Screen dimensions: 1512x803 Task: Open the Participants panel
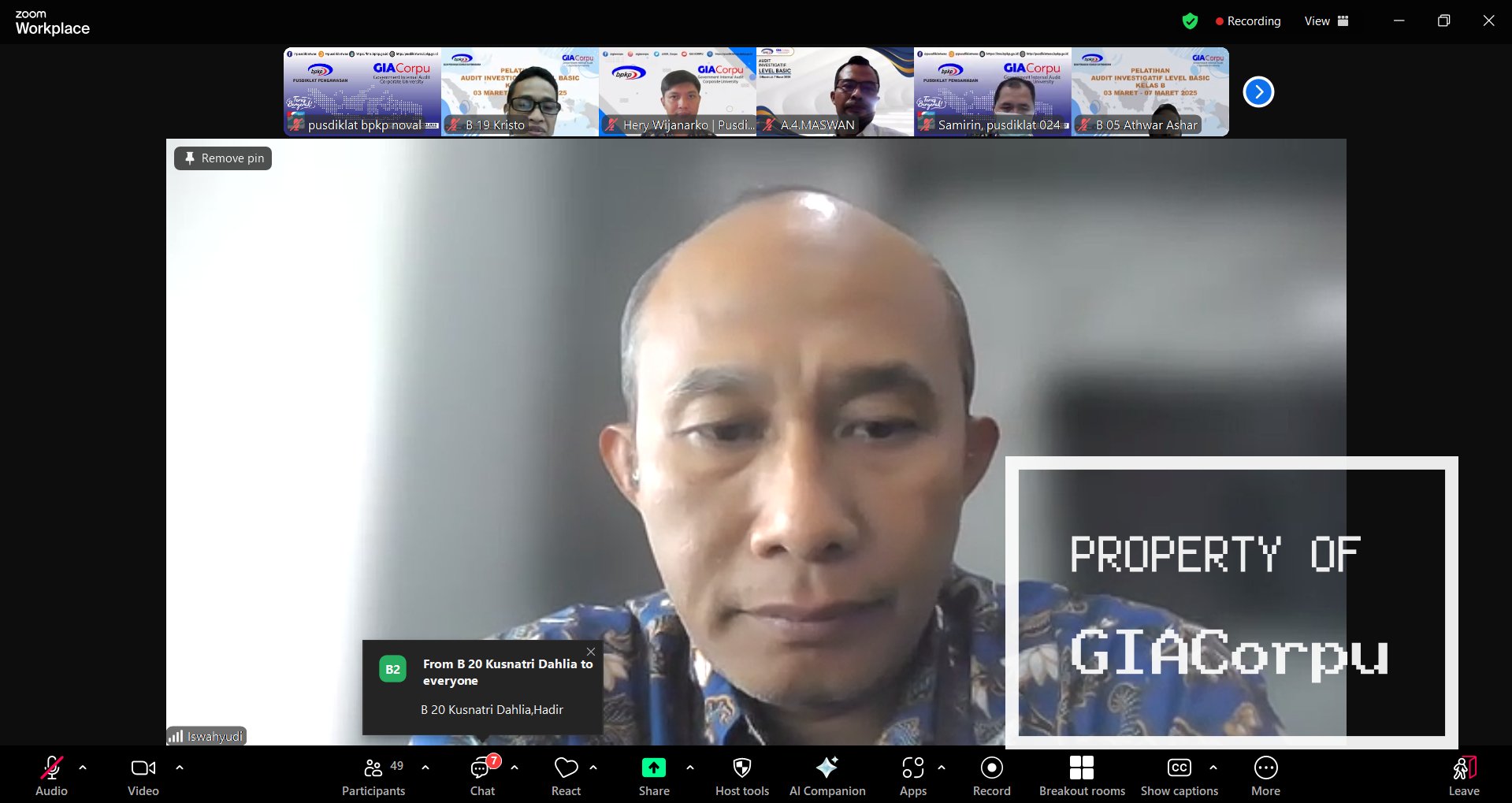click(373, 776)
